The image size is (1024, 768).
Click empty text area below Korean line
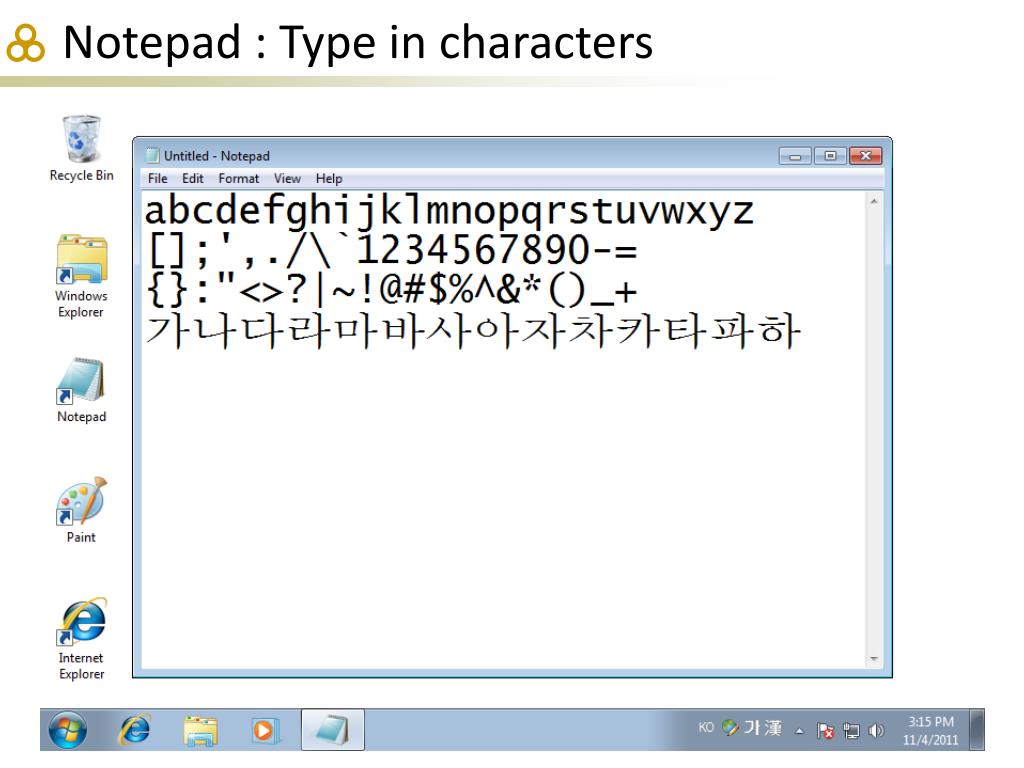pyautogui.click(x=503, y=509)
